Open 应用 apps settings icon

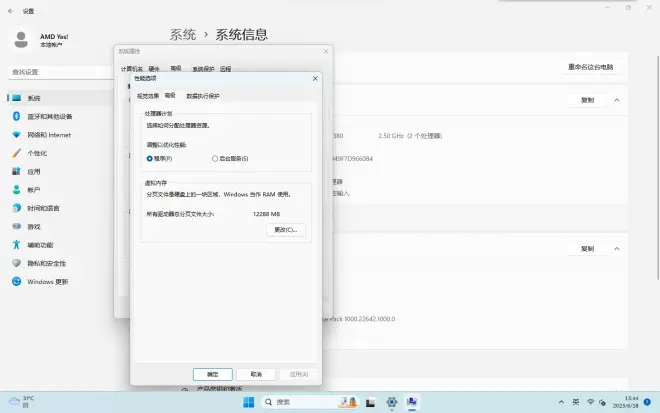[16, 171]
